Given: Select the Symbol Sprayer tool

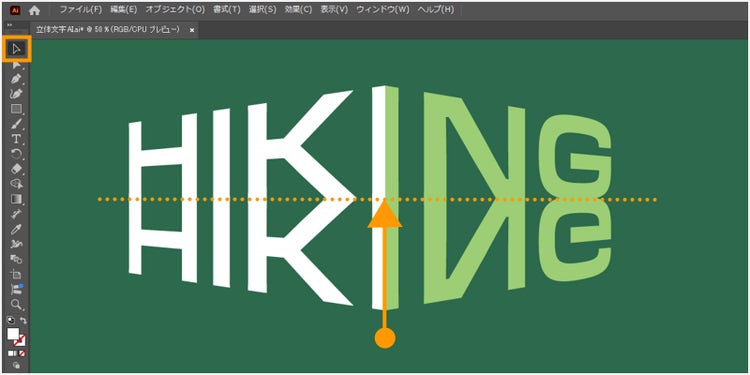Looking at the screenshot, I should tap(17, 244).
